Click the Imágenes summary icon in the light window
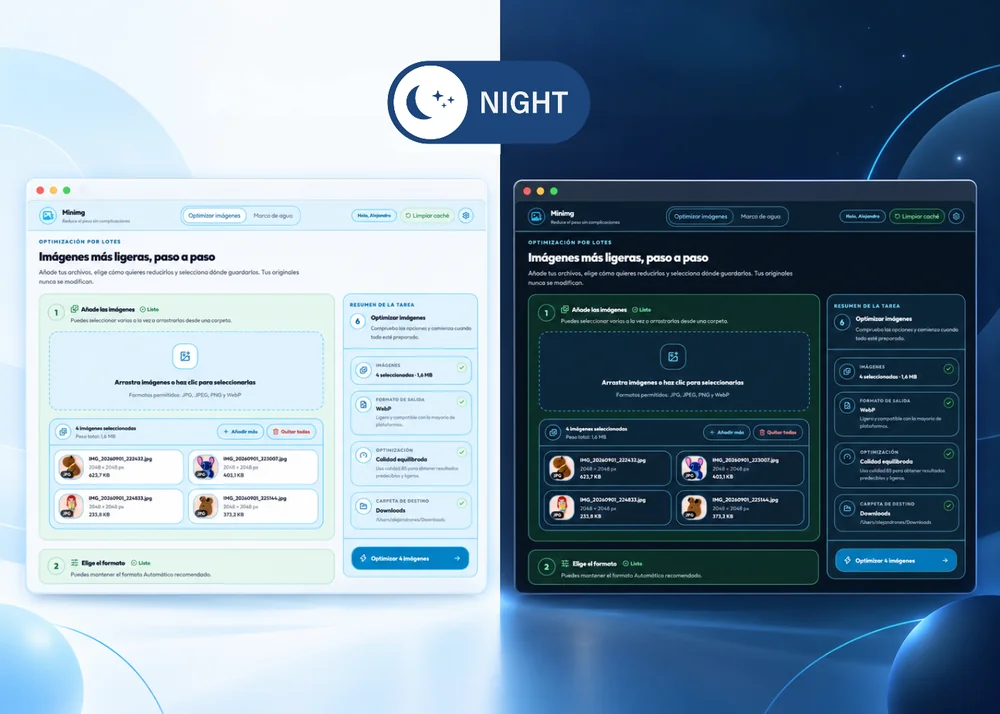Image resolution: width=1000 pixels, height=714 pixels. click(x=364, y=370)
